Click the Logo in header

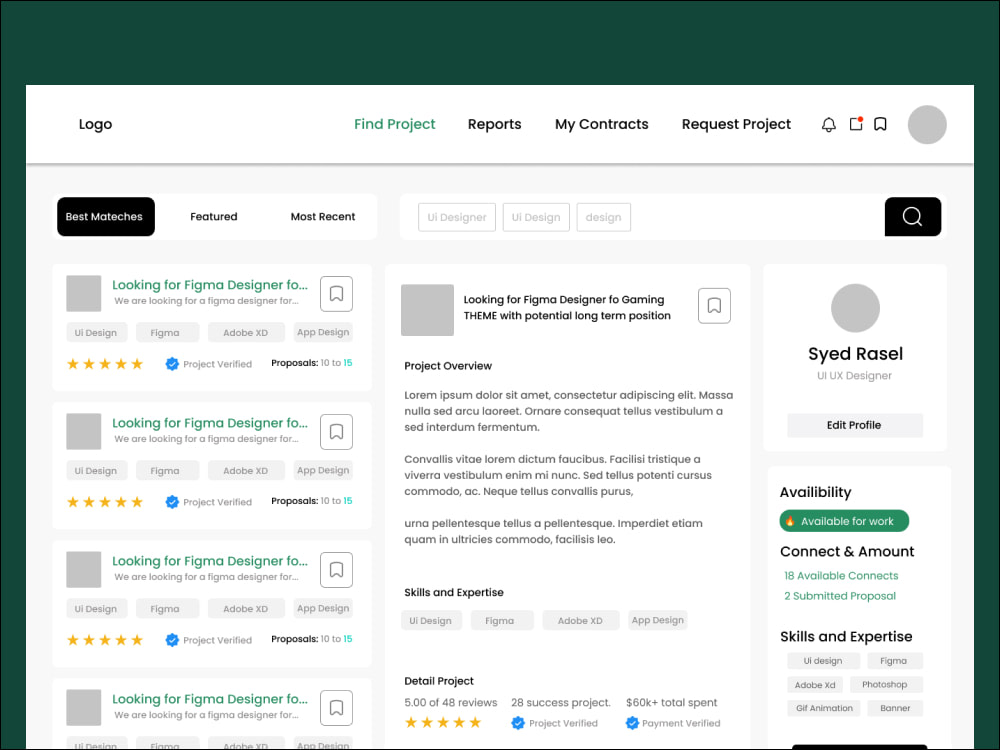click(96, 124)
